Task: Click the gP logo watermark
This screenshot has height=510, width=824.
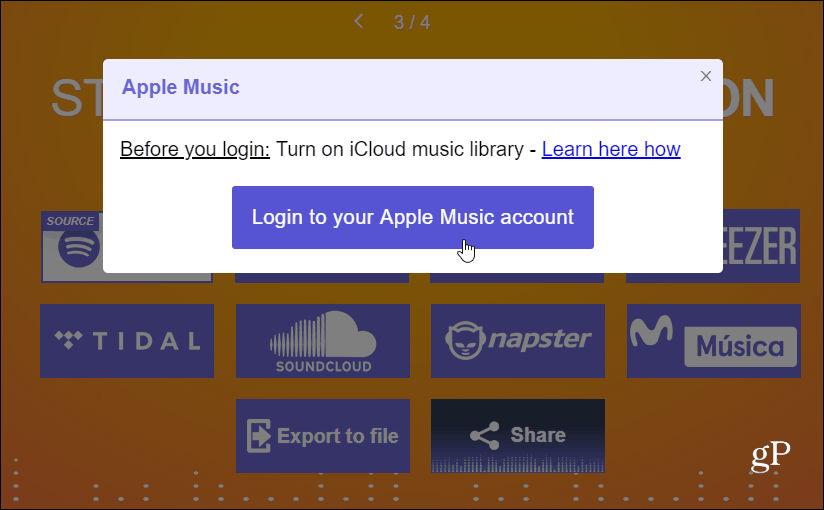Action: [770, 455]
